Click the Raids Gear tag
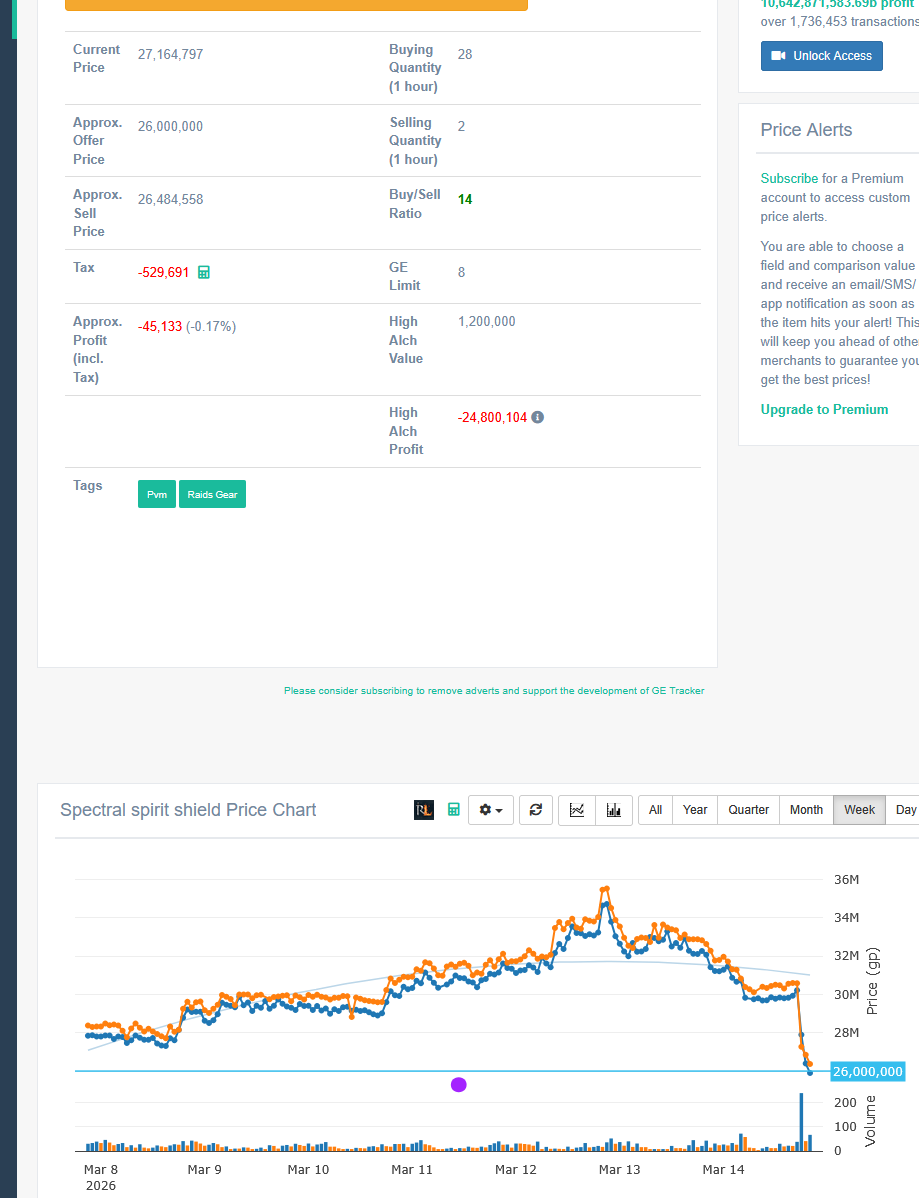Image resolution: width=919 pixels, height=1198 pixels. (212, 494)
